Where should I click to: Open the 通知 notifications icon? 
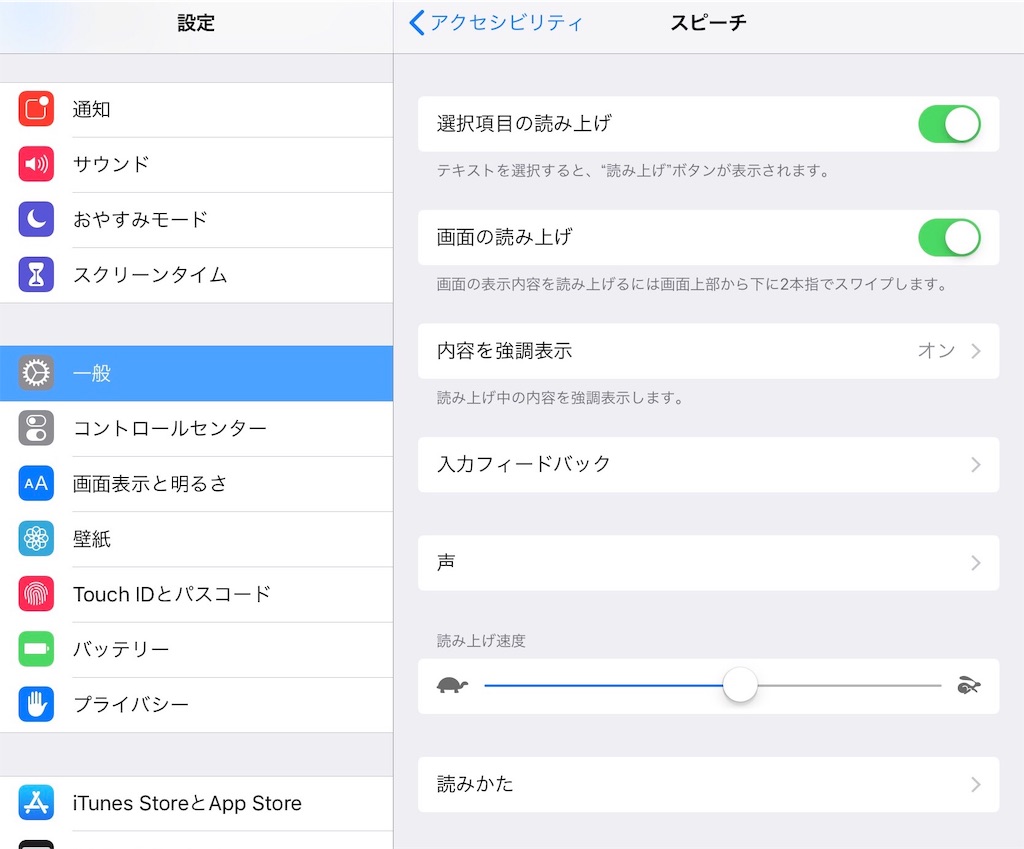(36, 108)
